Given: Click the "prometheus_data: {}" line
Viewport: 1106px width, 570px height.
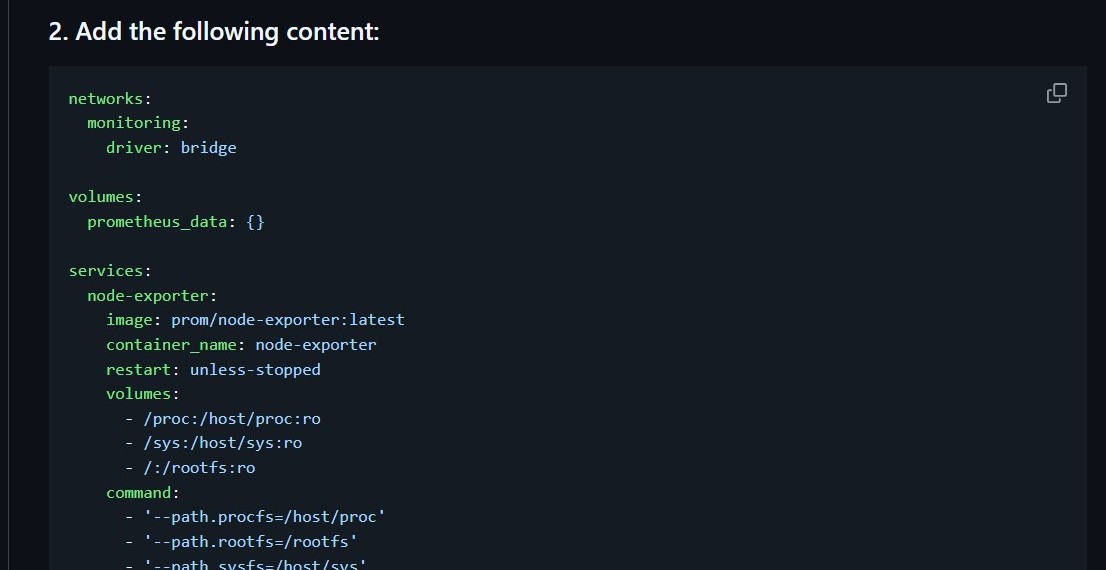Looking at the screenshot, I should click(x=175, y=222).
